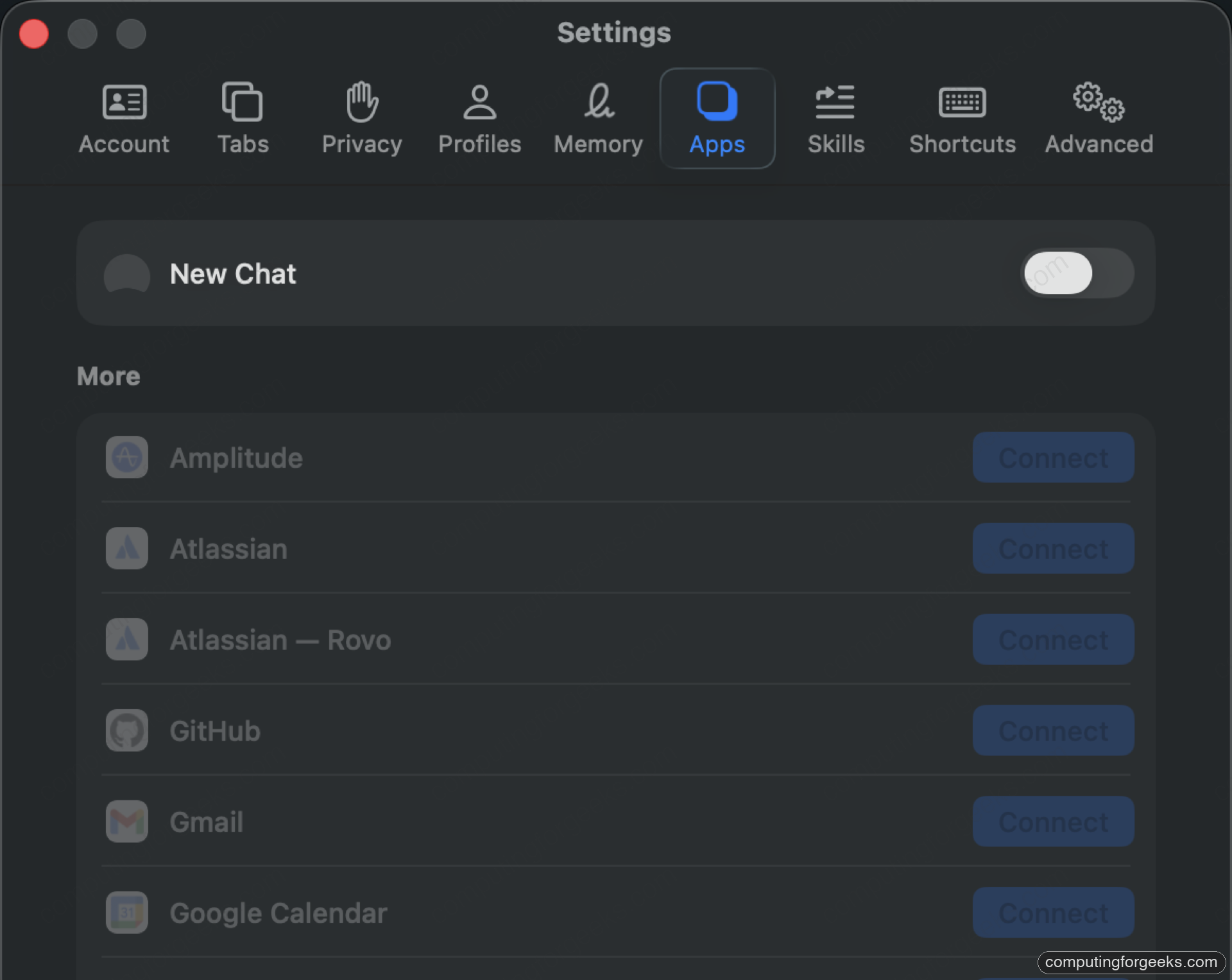
Task: Click the 'Gmail' app name
Action: tap(207, 823)
